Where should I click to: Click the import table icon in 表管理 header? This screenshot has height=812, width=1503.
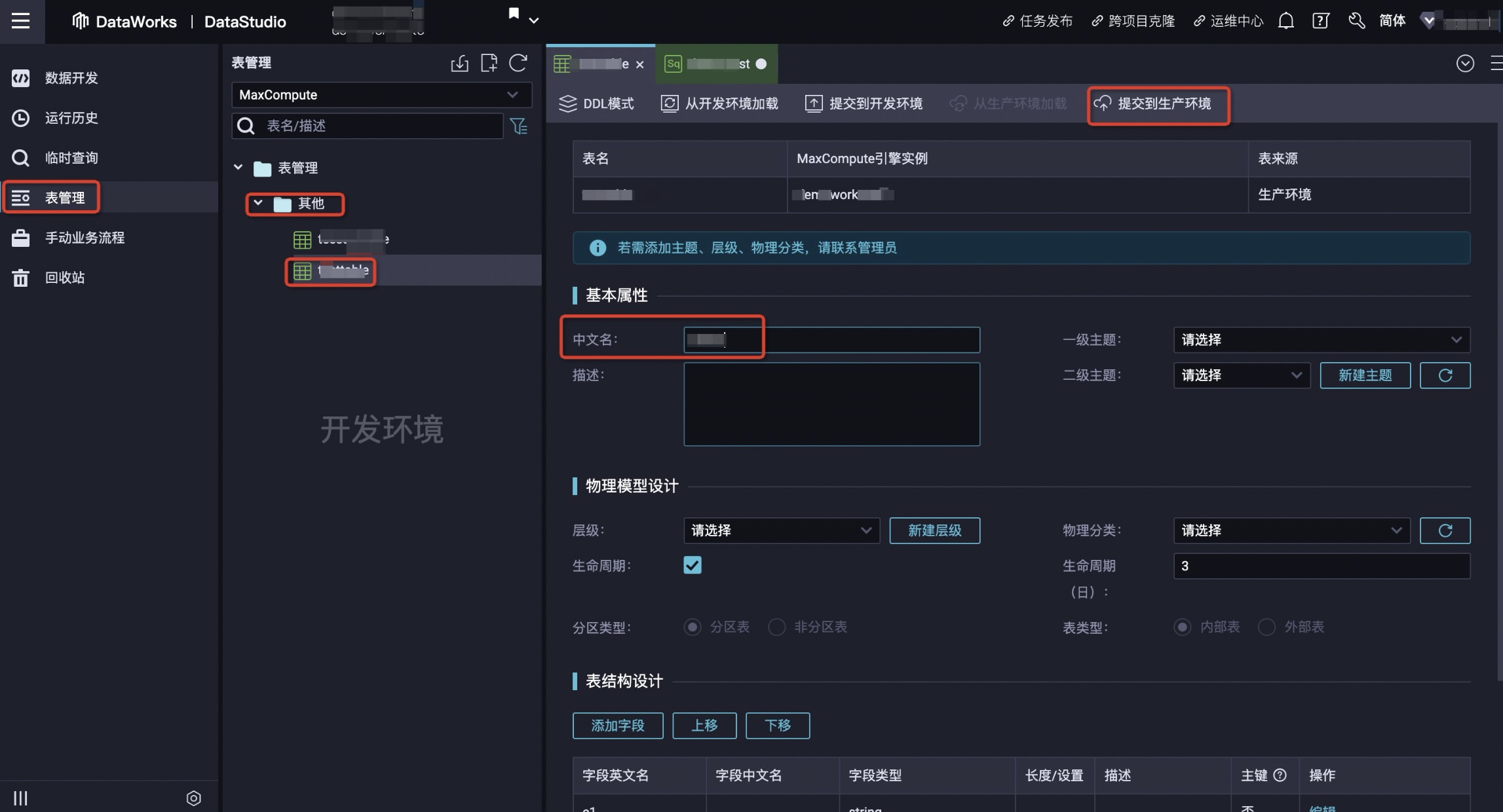(460, 63)
